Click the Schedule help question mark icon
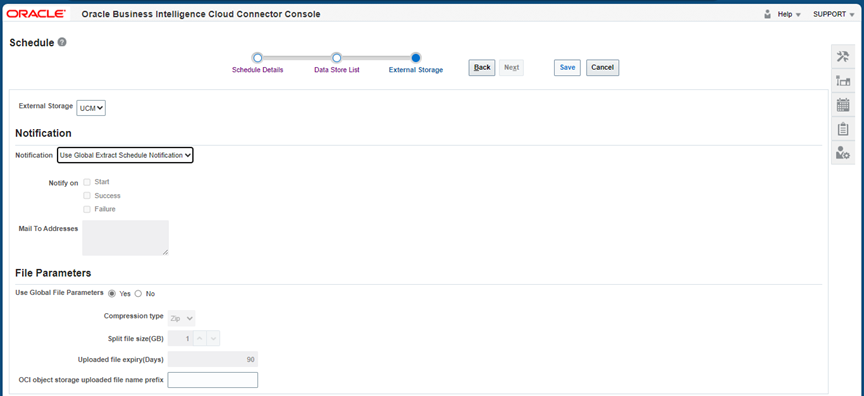 [62, 42]
